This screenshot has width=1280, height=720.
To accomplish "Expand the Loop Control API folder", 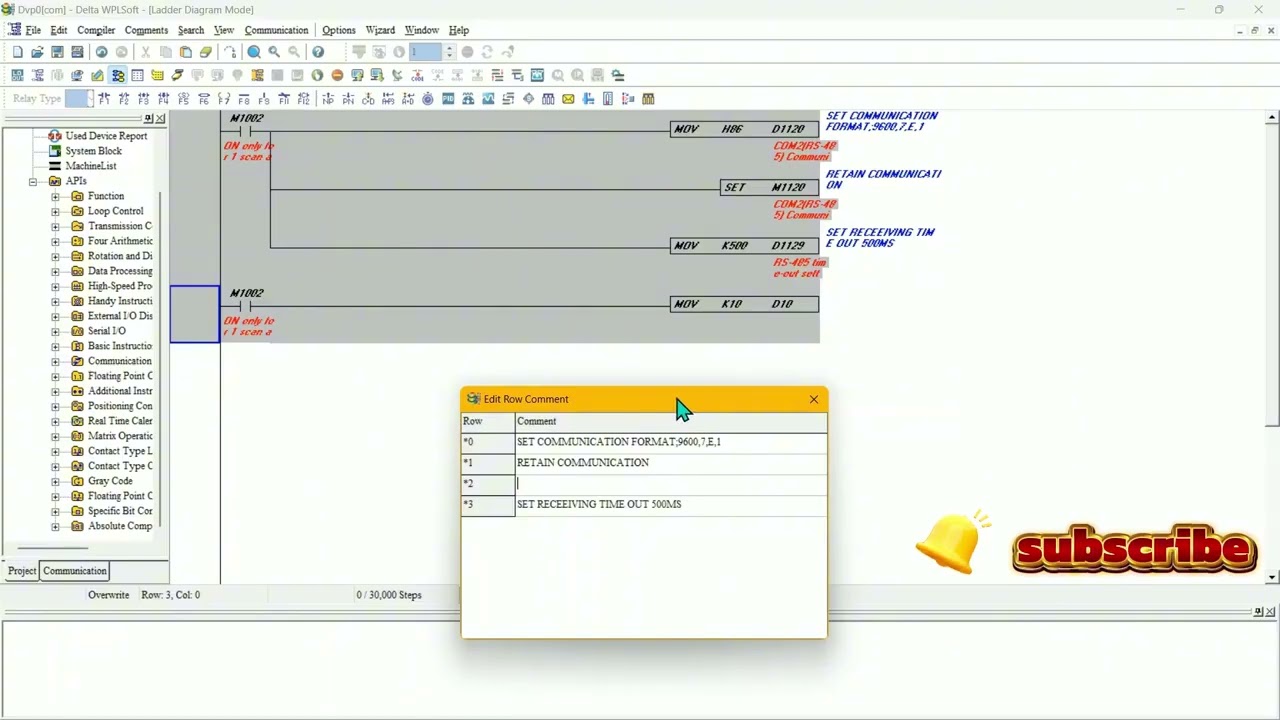I will (55, 211).
